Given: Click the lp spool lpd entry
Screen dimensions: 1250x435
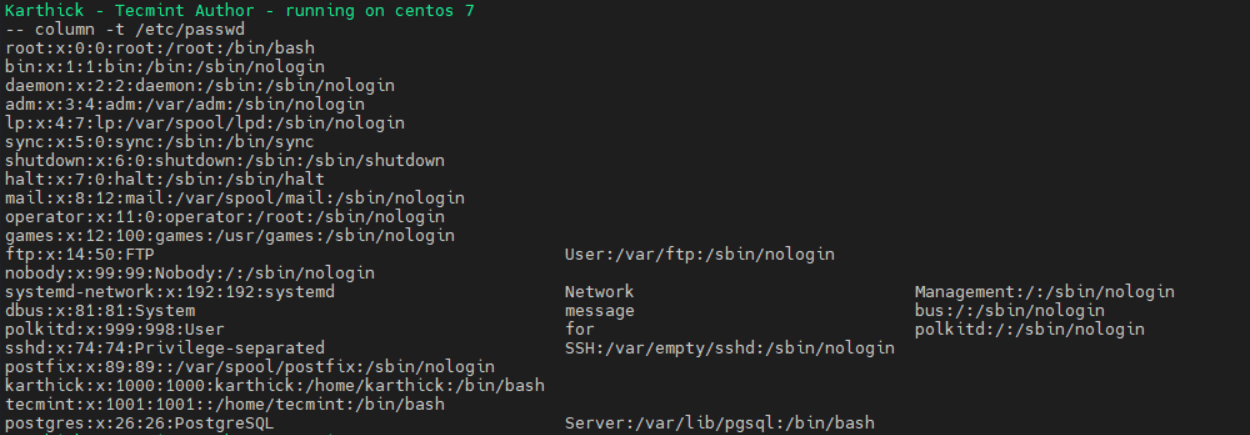Looking at the screenshot, I should tap(205, 123).
